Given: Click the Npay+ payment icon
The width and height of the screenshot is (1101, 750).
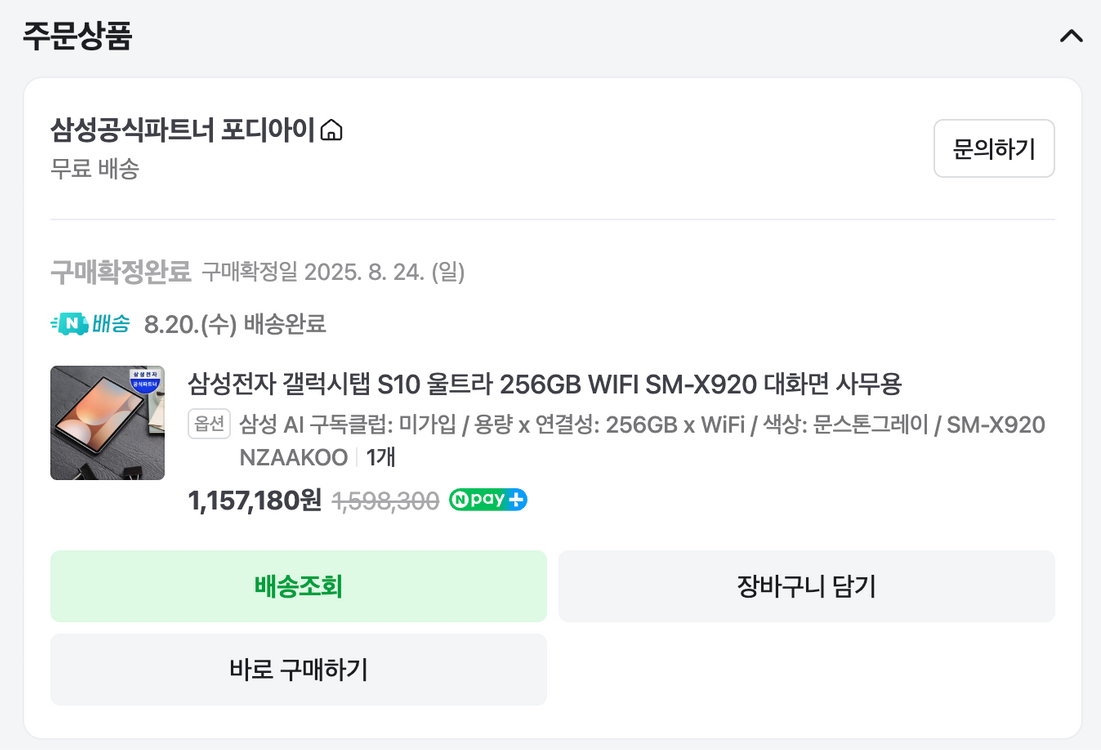Looking at the screenshot, I should tap(487, 499).
